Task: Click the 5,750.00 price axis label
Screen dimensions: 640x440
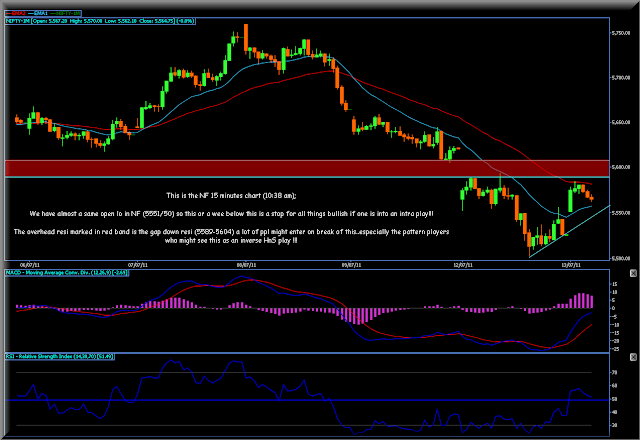Action: pos(620,33)
